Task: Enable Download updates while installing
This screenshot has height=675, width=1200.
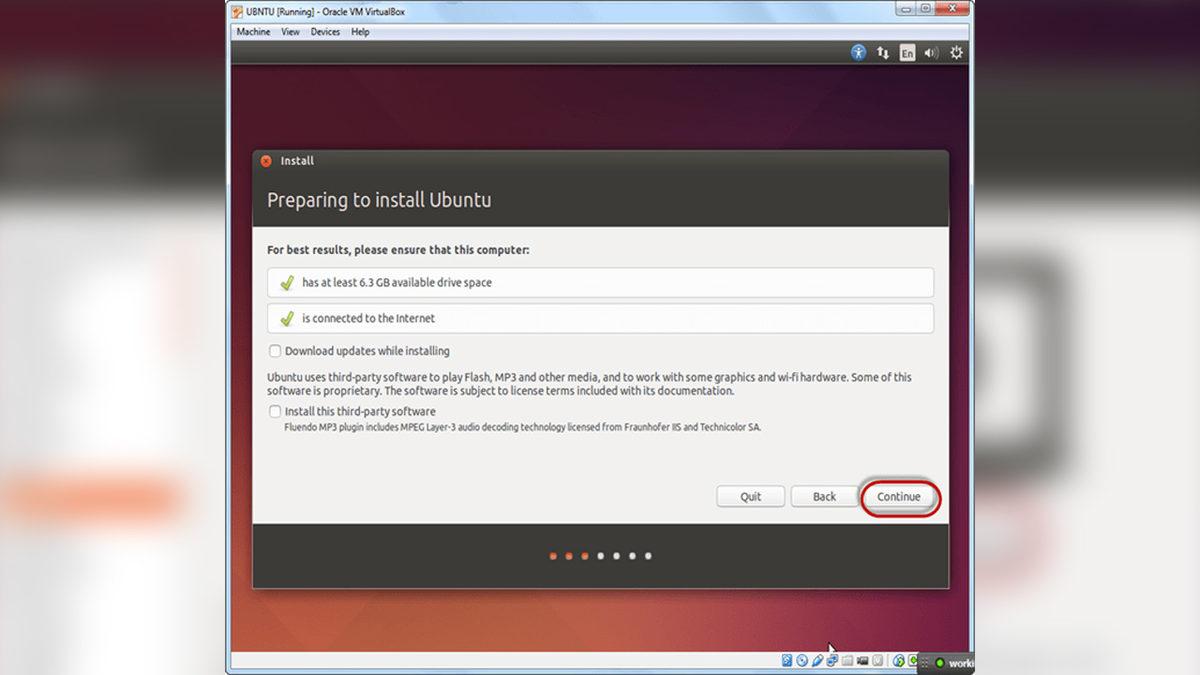Action: pos(275,351)
